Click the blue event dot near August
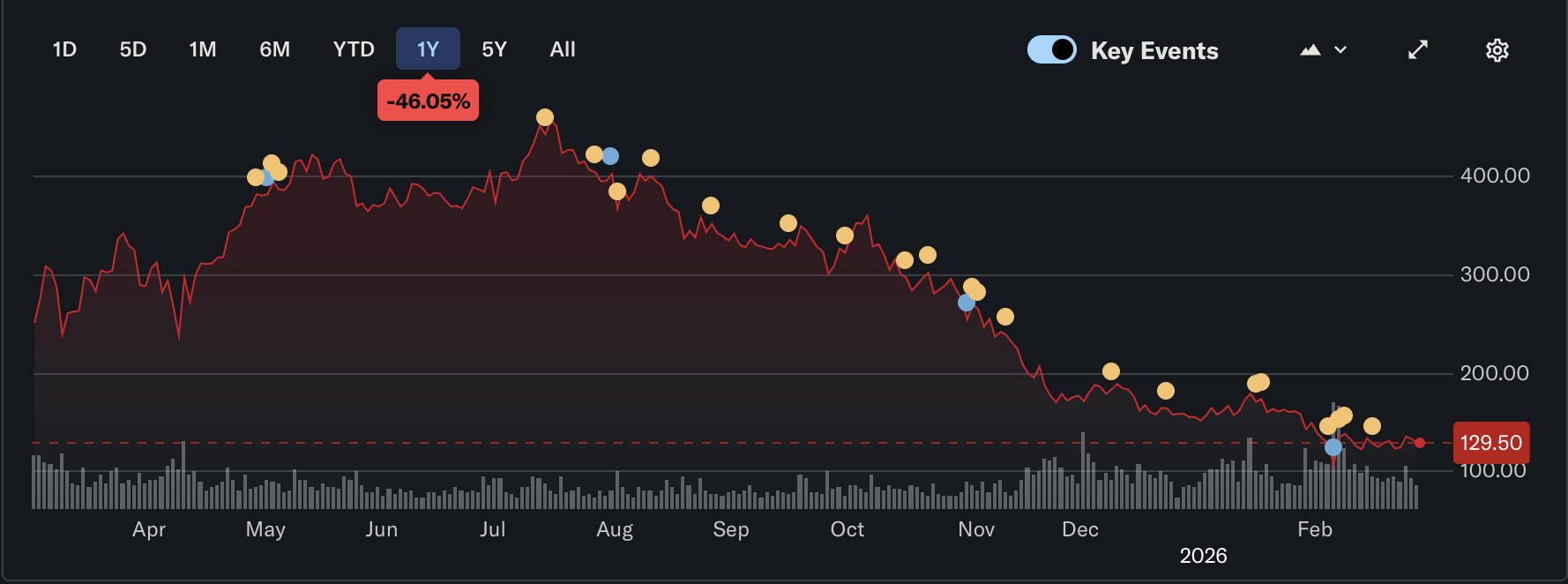Viewport: 1568px width, 584px height. (x=610, y=156)
